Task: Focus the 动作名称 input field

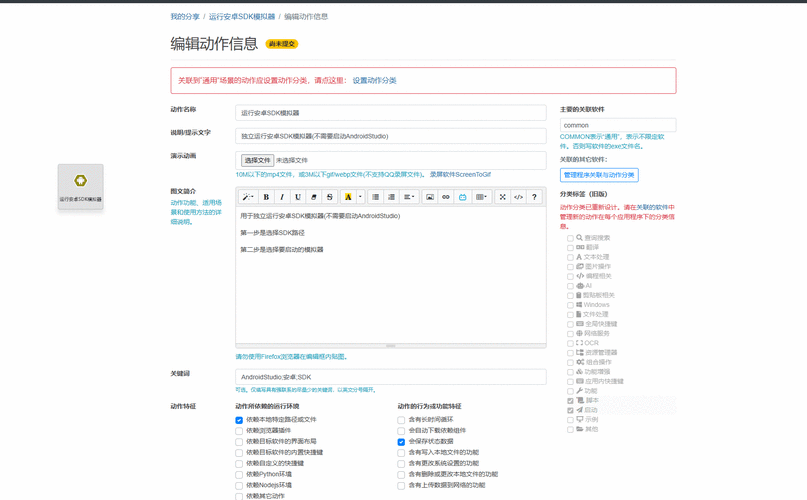Action: [391, 113]
